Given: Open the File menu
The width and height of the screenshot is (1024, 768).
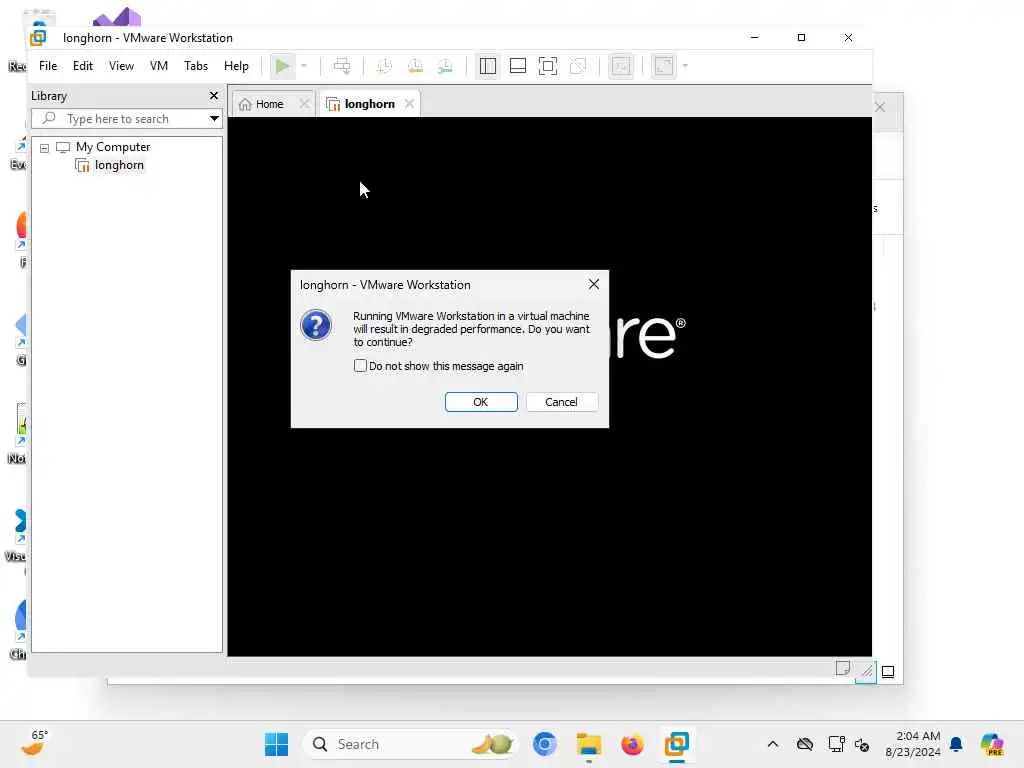Looking at the screenshot, I should (48, 66).
